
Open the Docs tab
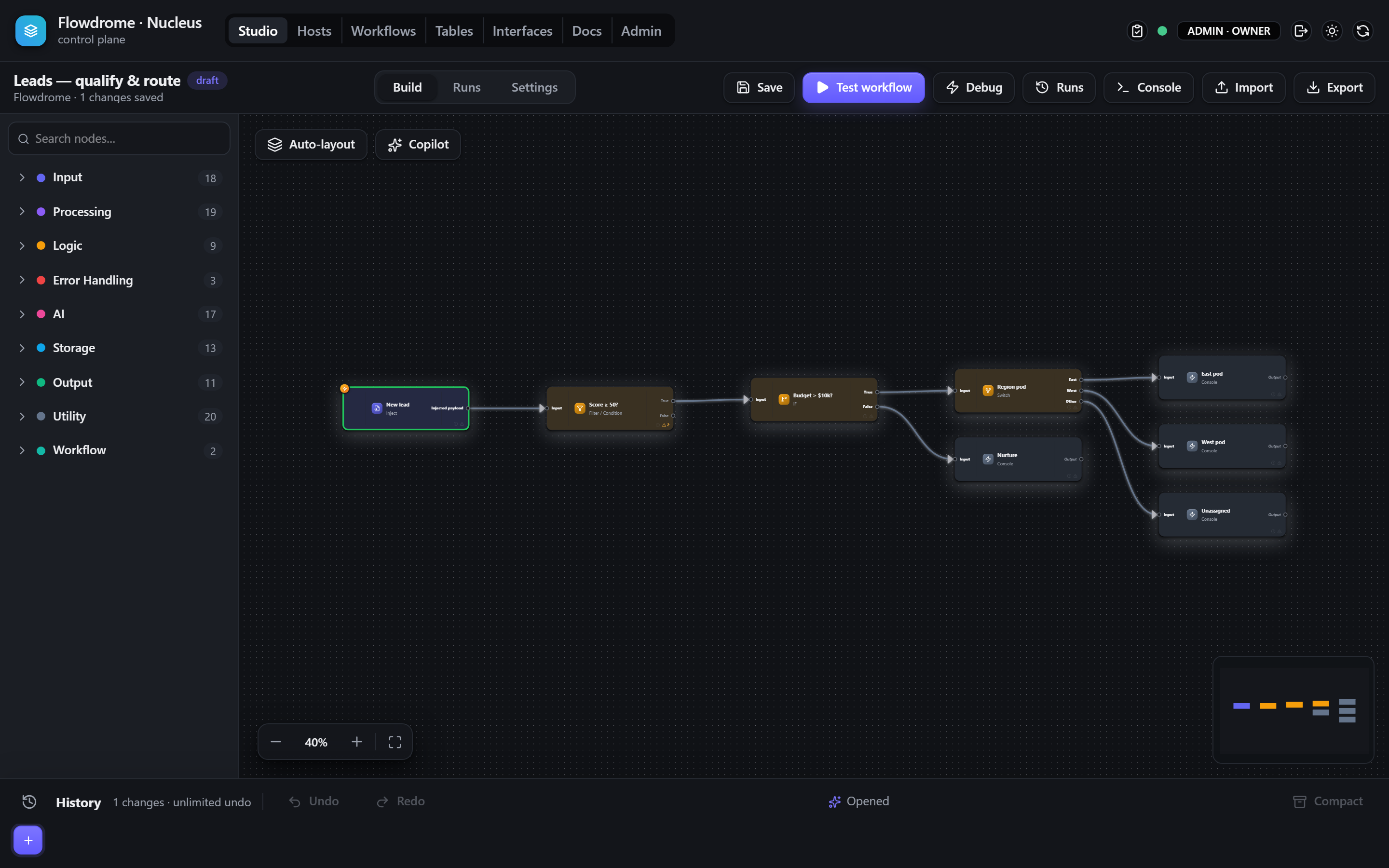[x=586, y=31]
